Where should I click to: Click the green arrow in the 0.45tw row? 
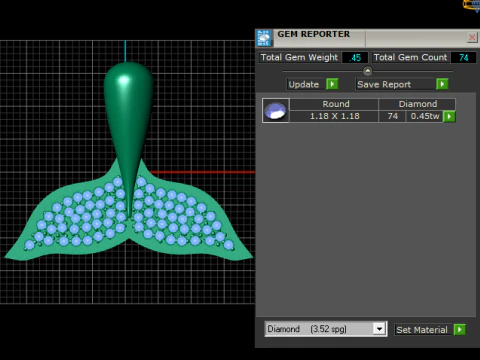click(x=449, y=116)
